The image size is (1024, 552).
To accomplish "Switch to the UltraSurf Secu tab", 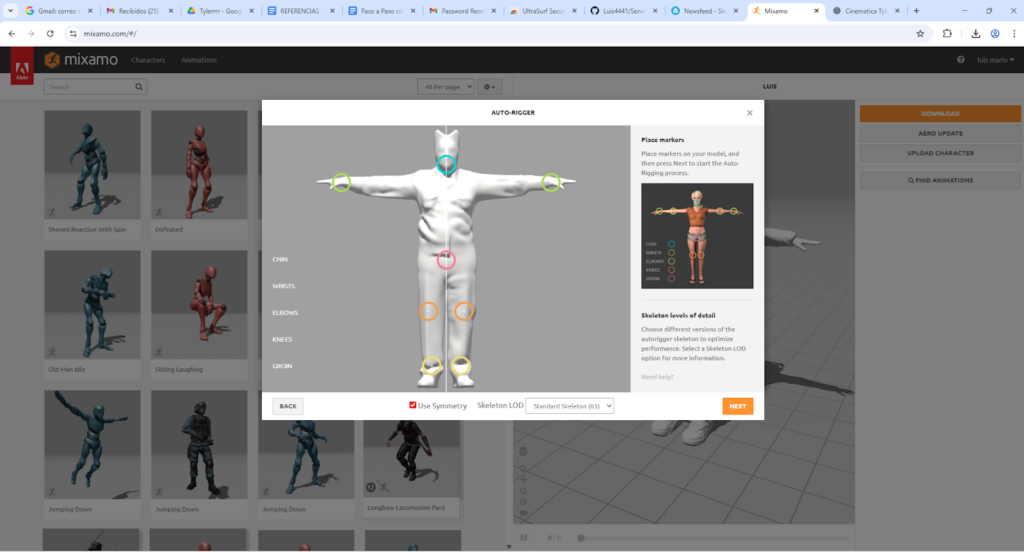I will [x=542, y=11].
